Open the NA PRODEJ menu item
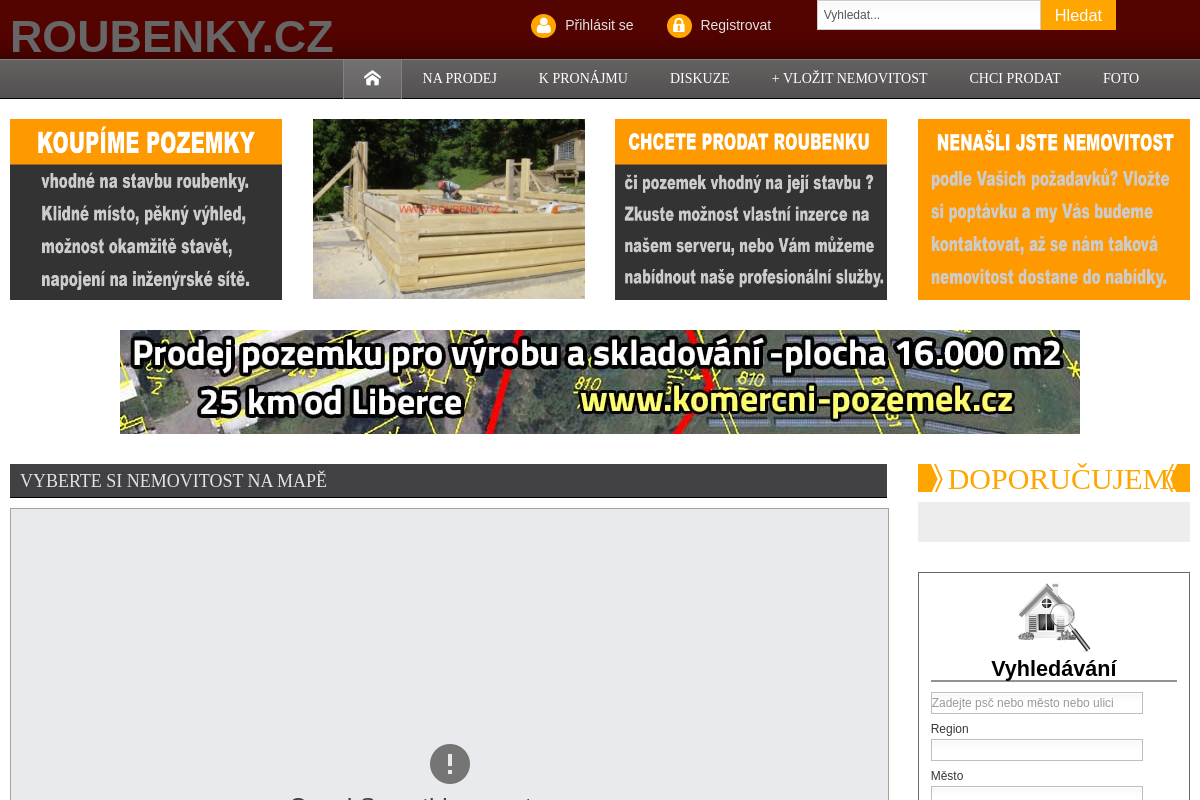Screen dimensions: 1200x800 [x=459, y=78]
